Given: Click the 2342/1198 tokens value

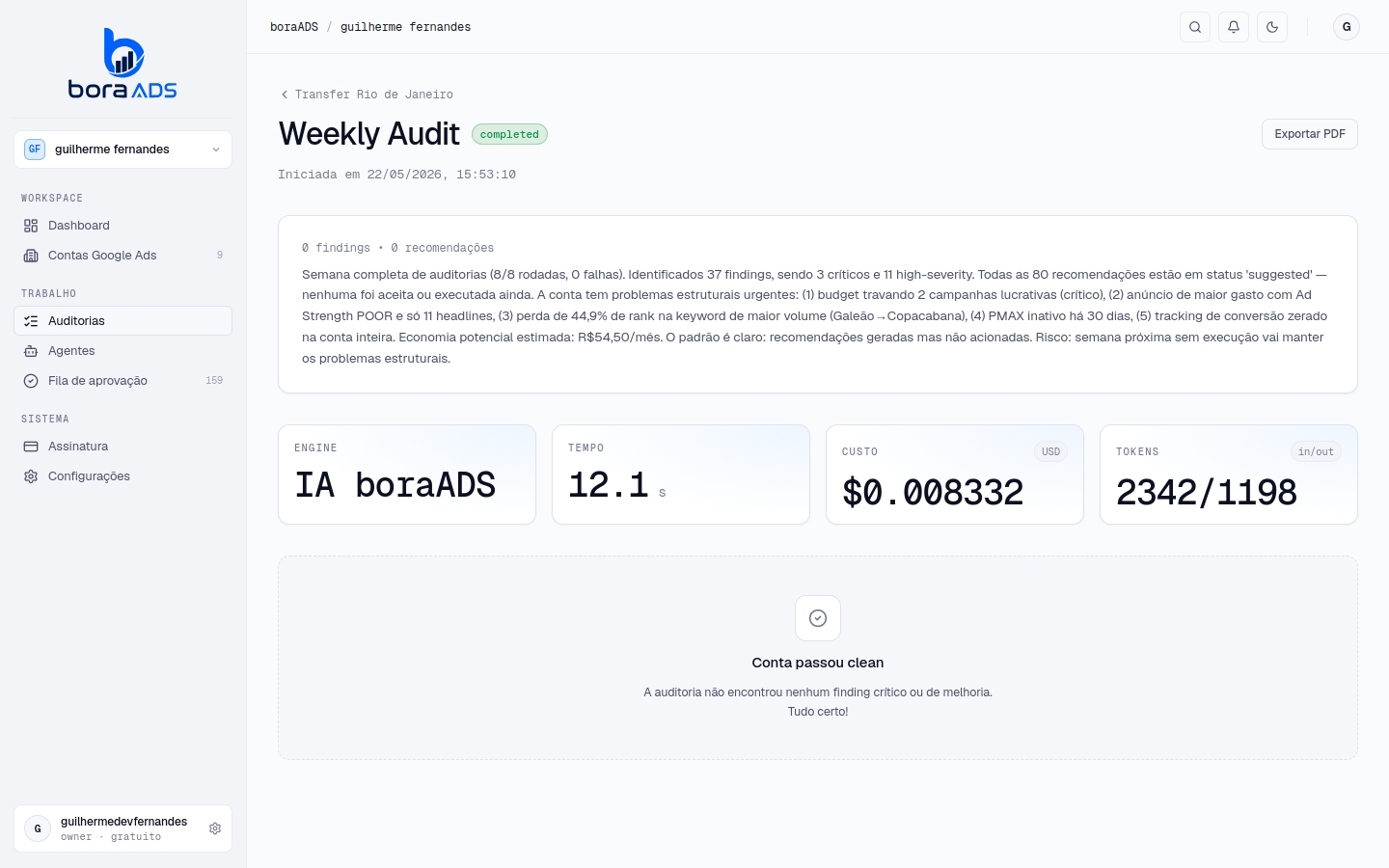Looking at the screenshot, I should (1207, 493).
